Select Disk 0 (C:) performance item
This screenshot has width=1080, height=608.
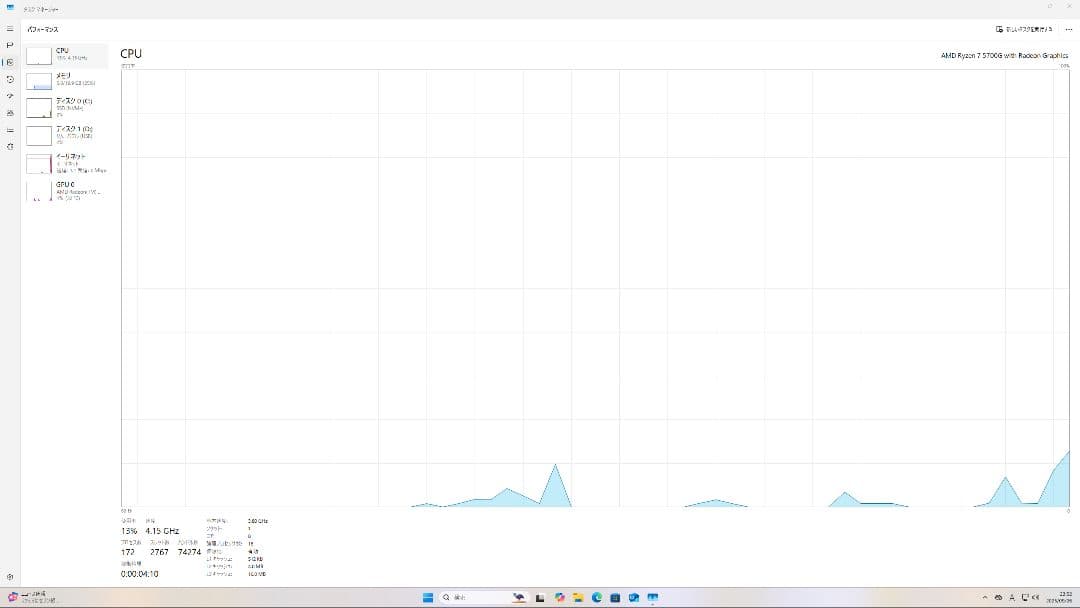coord(66,107)
